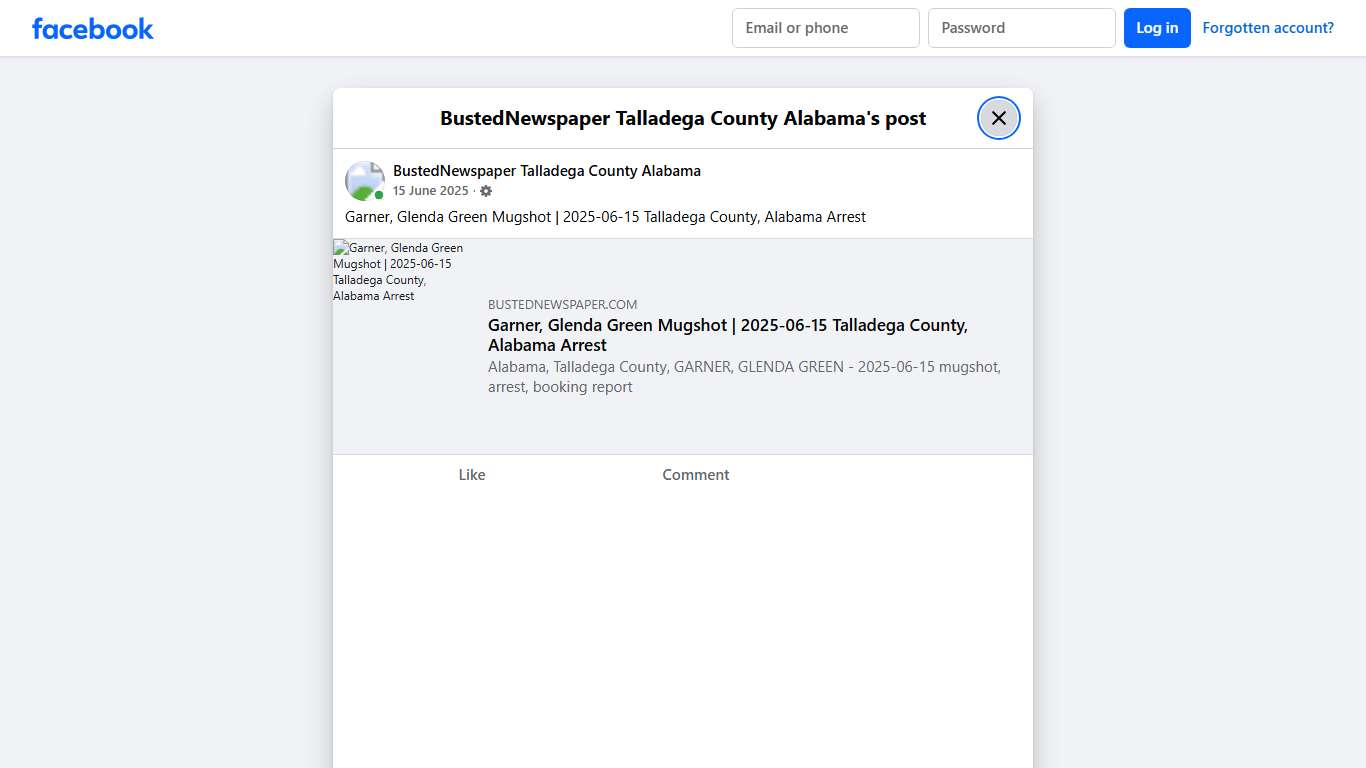This screenshot has height=768, width=1366.
Task: Click the Password input field
Action: point(1021,28)
